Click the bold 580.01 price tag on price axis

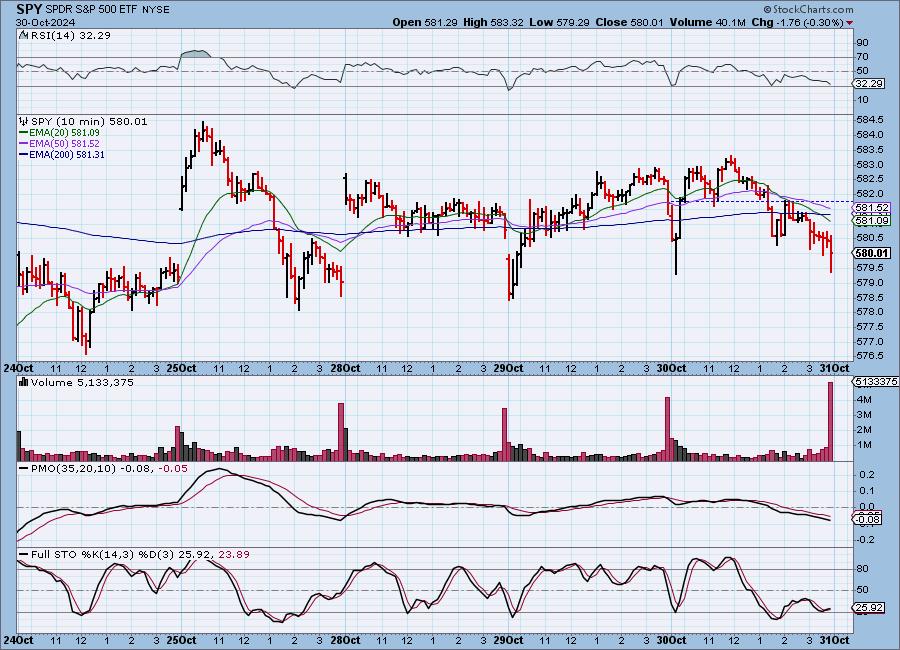pos(871,253)
